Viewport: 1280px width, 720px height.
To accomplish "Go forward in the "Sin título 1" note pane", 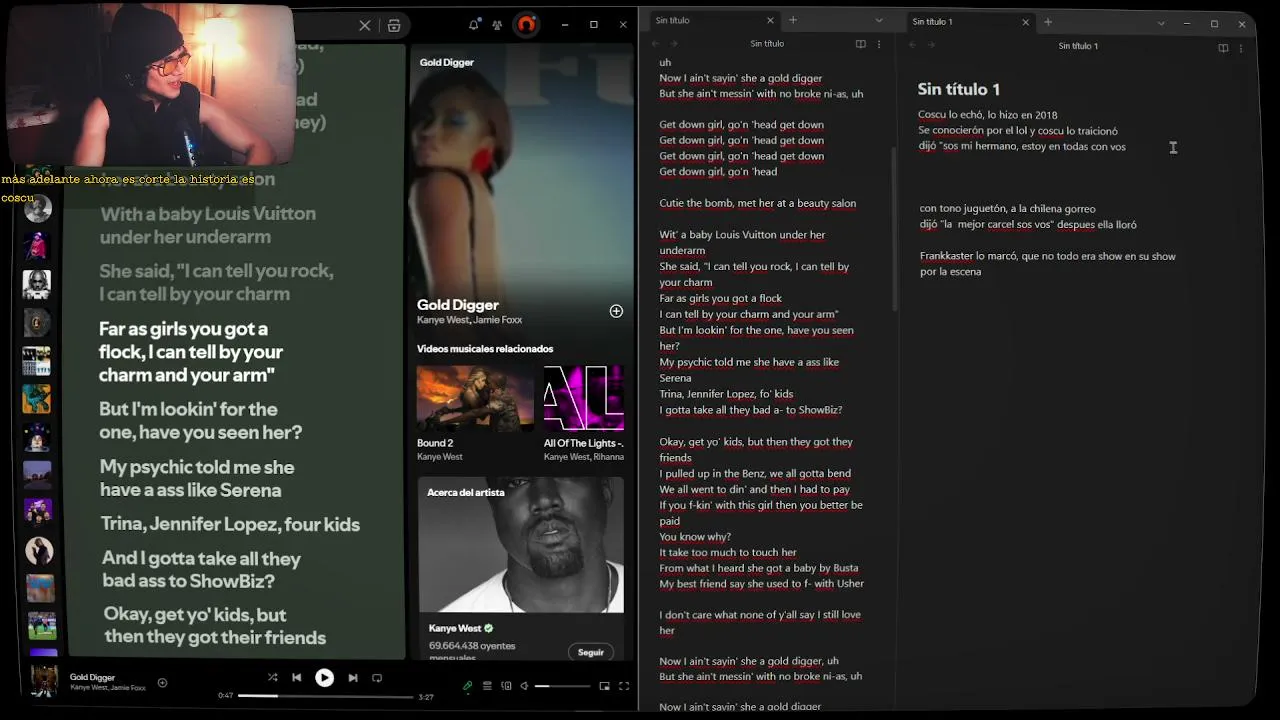I will (930, 45).
